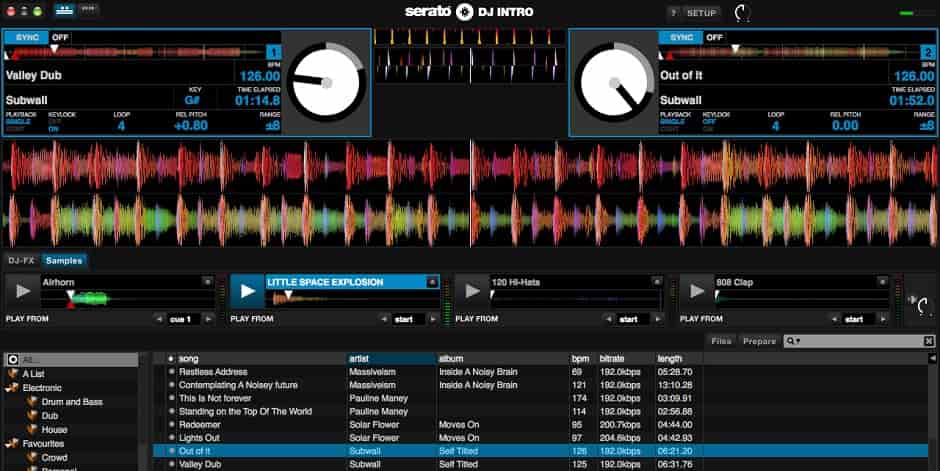Seek in left deck track overview waveform
This screenshot has width=940, height=471.
click(x=135, y=52)
